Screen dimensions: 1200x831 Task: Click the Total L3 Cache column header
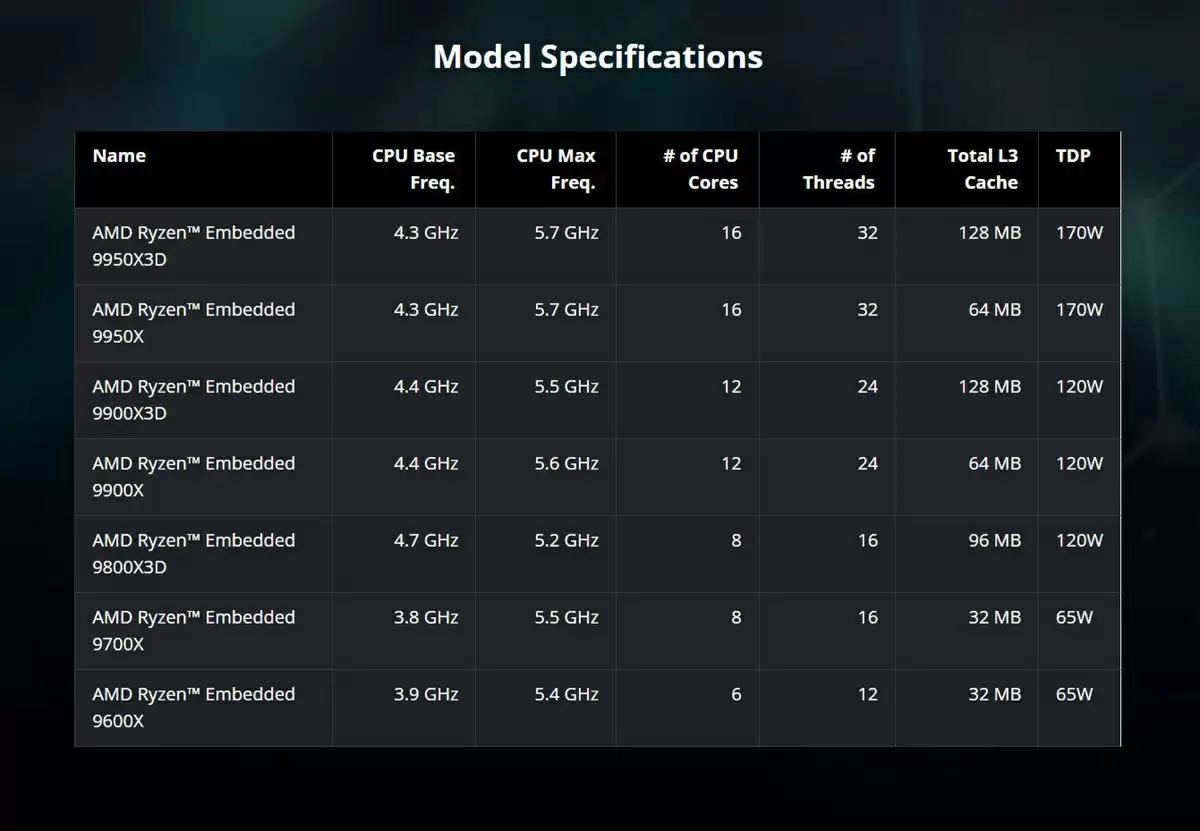pyautogui.click(x=982, y=169)
